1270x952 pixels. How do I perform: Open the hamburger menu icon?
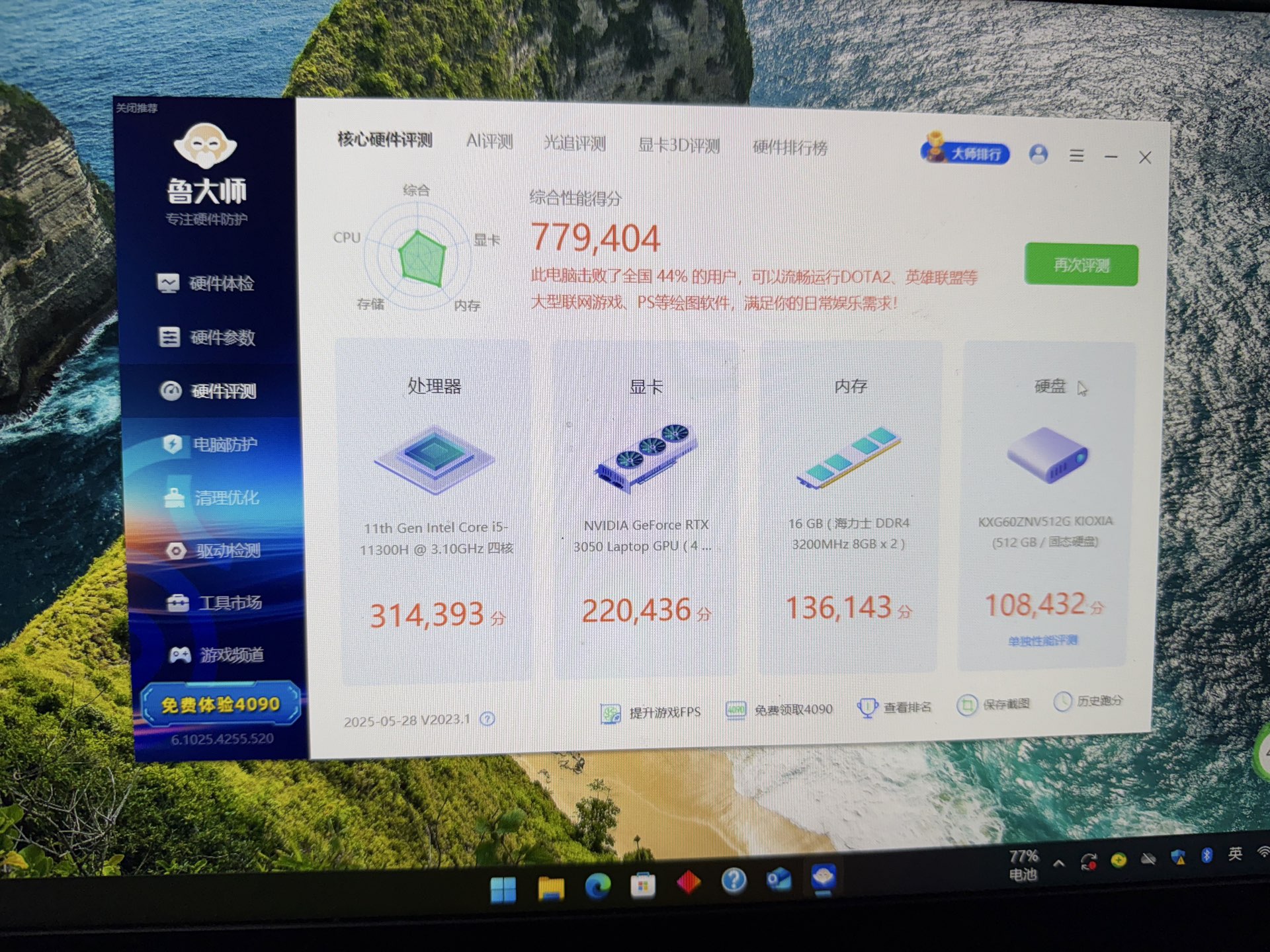pos(1077,156)
